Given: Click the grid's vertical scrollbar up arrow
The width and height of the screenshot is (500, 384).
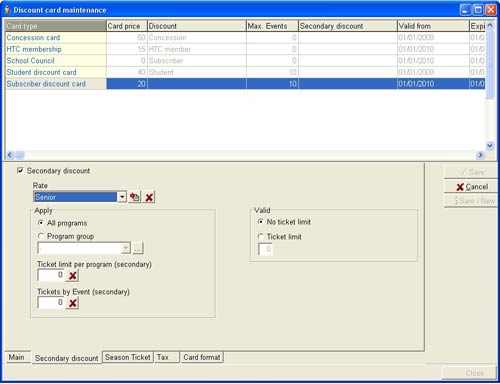Looking at the screenshot, I should [x=490, y=25].
